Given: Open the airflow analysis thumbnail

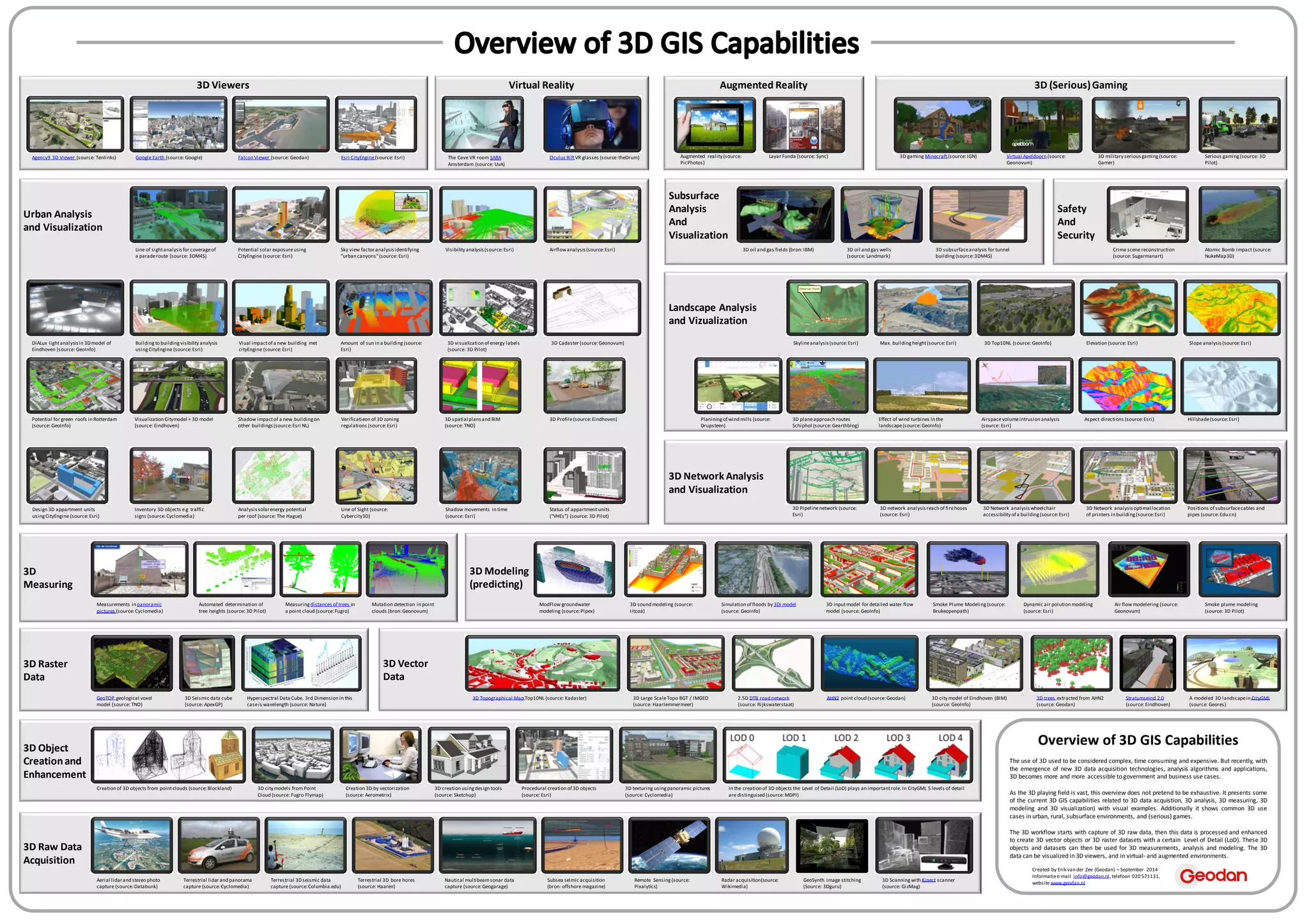Looking at the screenshot, I should [x=592, y=215].
